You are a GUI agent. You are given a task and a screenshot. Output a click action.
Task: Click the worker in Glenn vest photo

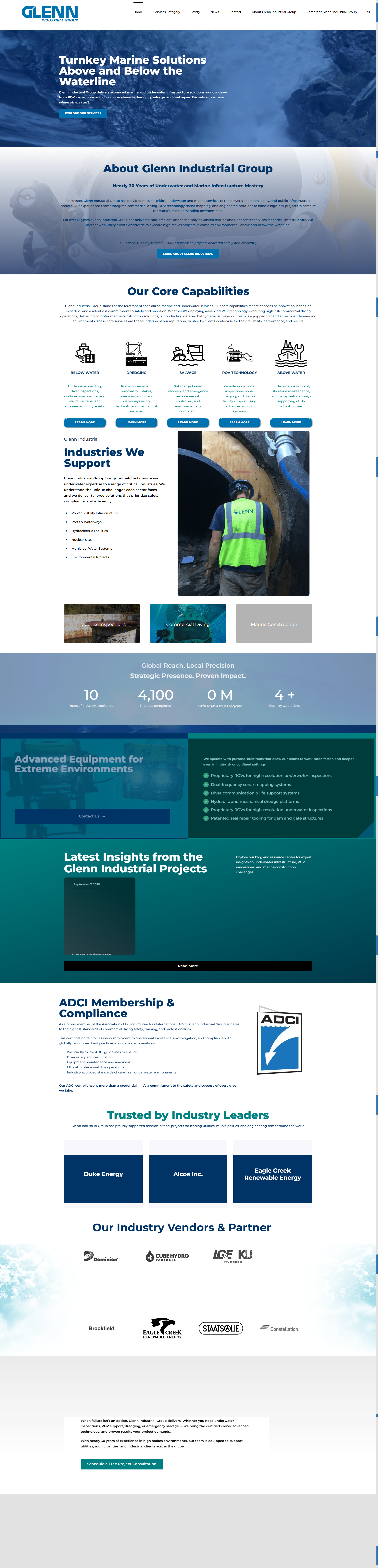pyautogui.click(x=243, y=513)
